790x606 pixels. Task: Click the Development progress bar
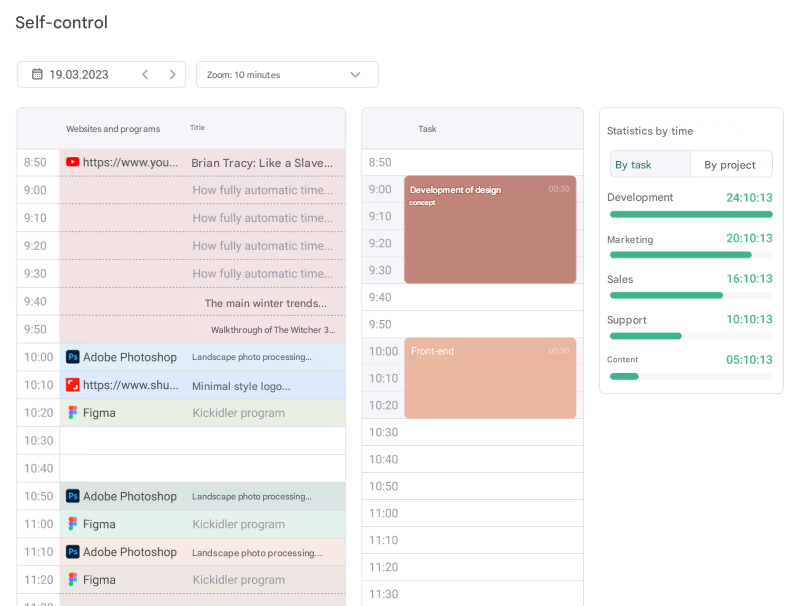click(x=691, y=215)
